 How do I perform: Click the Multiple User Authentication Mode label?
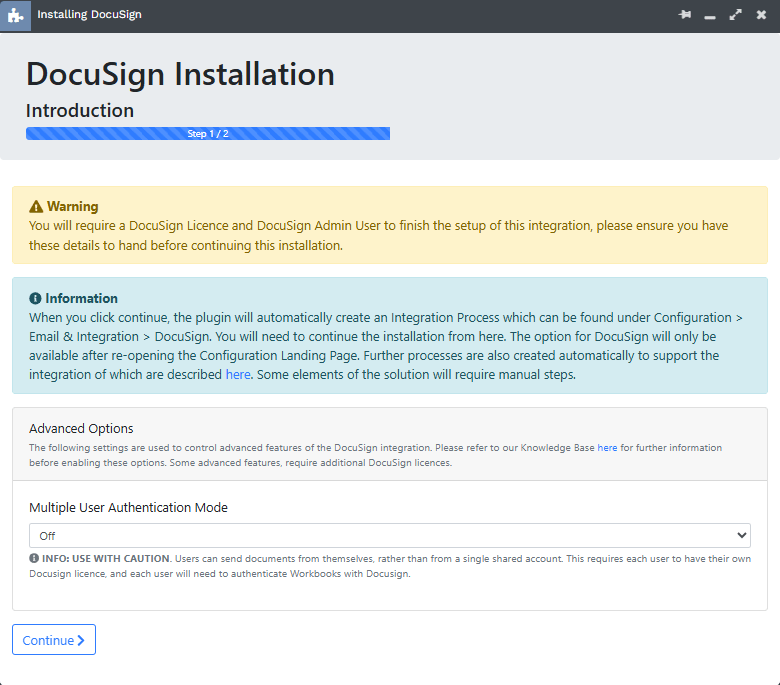(128, 507)
